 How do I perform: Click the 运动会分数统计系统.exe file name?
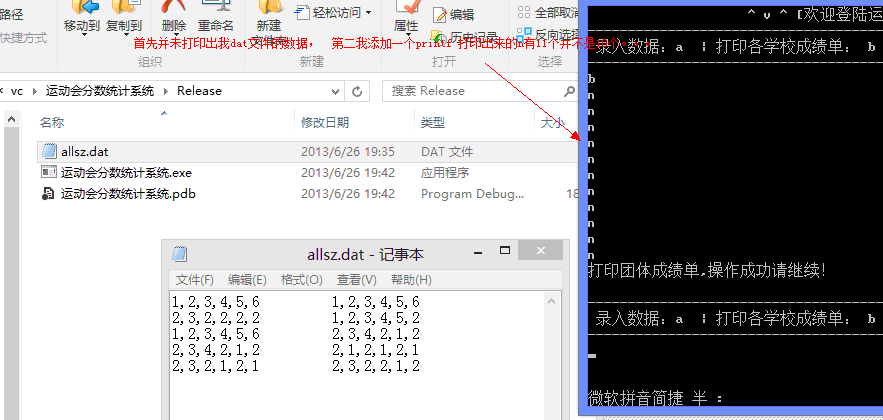(127, 173)
